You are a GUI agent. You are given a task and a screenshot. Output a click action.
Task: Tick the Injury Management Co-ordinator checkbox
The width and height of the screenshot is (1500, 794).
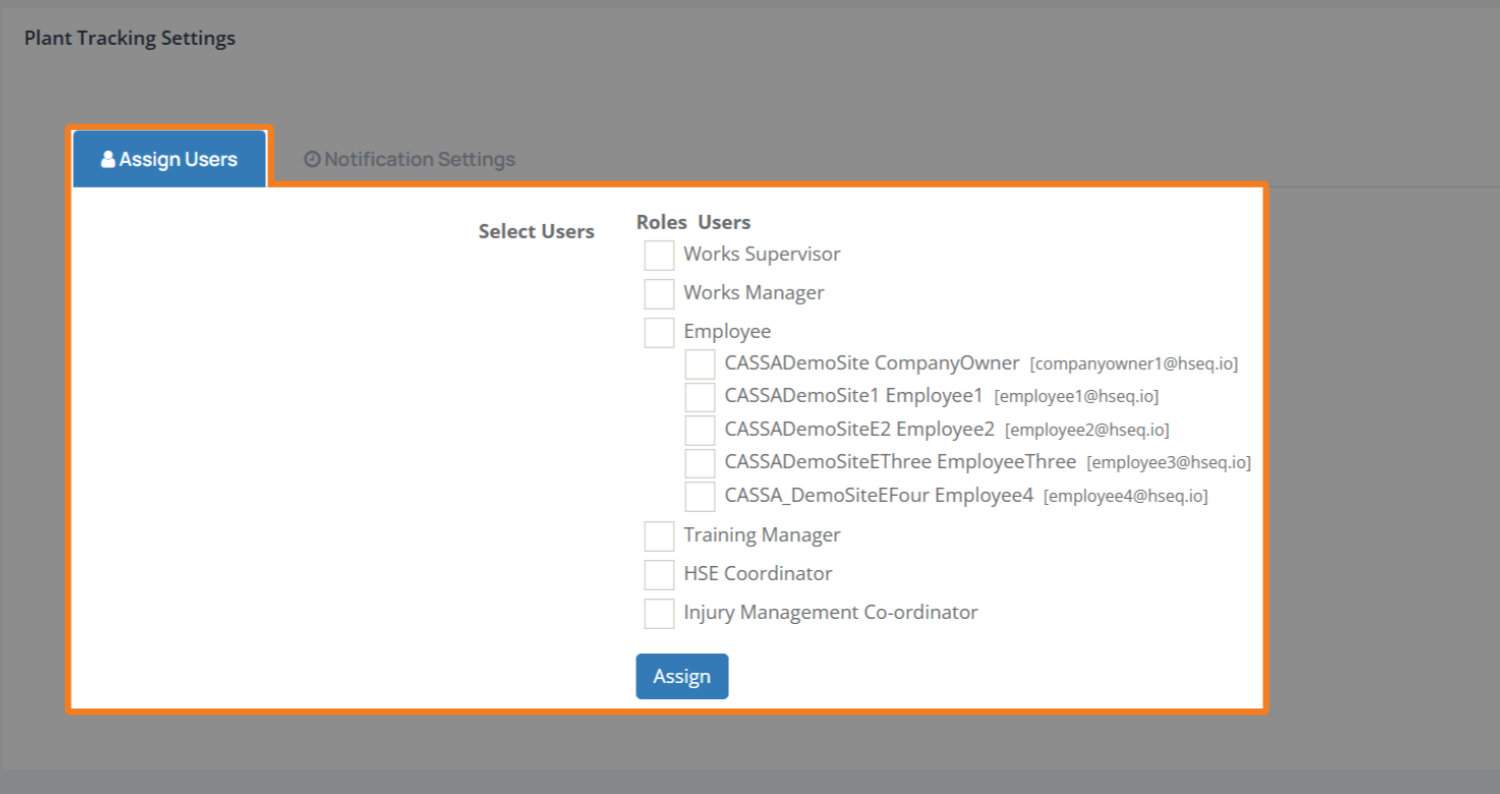(659, 613)
